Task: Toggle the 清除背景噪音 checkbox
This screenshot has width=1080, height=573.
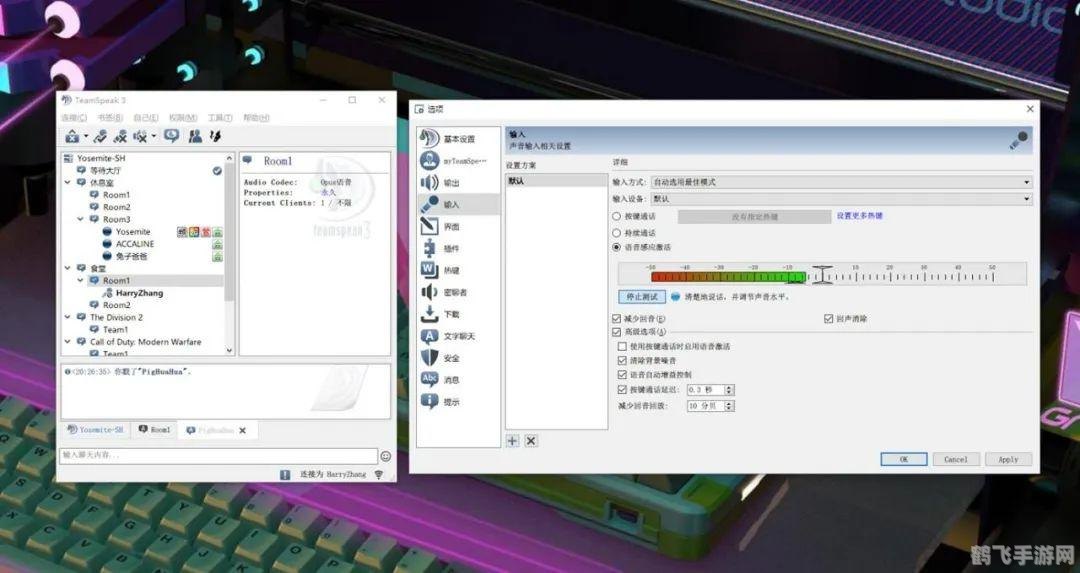Action: point(622,360)
